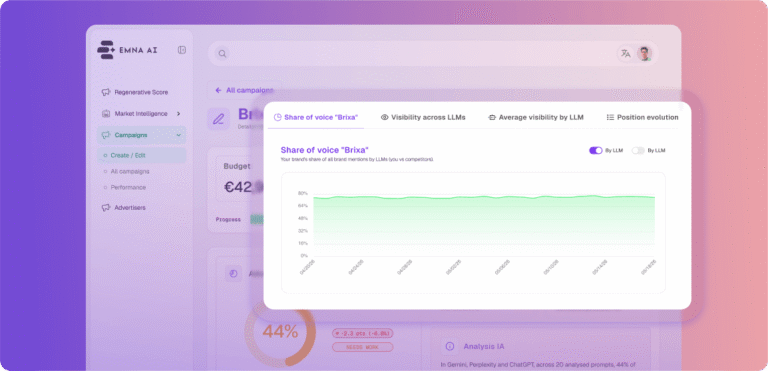The width and height of the screenshot is (768, 371).
Task: Turn on the disabled grey By LLM toggle
Action: point(638,150)
